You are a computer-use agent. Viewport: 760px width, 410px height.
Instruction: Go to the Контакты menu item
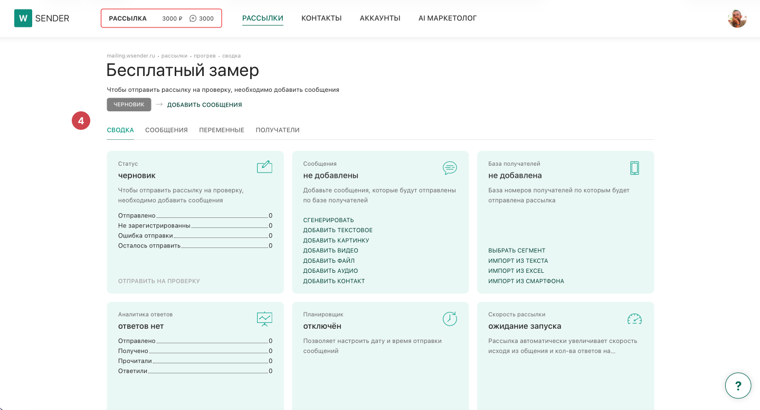[x=321, y=18]
